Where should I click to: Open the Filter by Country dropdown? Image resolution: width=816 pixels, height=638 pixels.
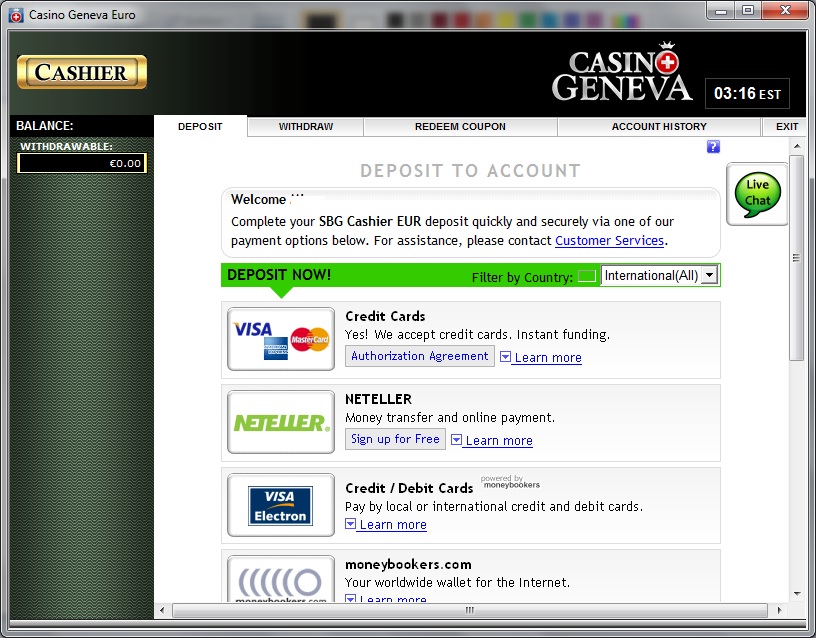tap(709, 275)
